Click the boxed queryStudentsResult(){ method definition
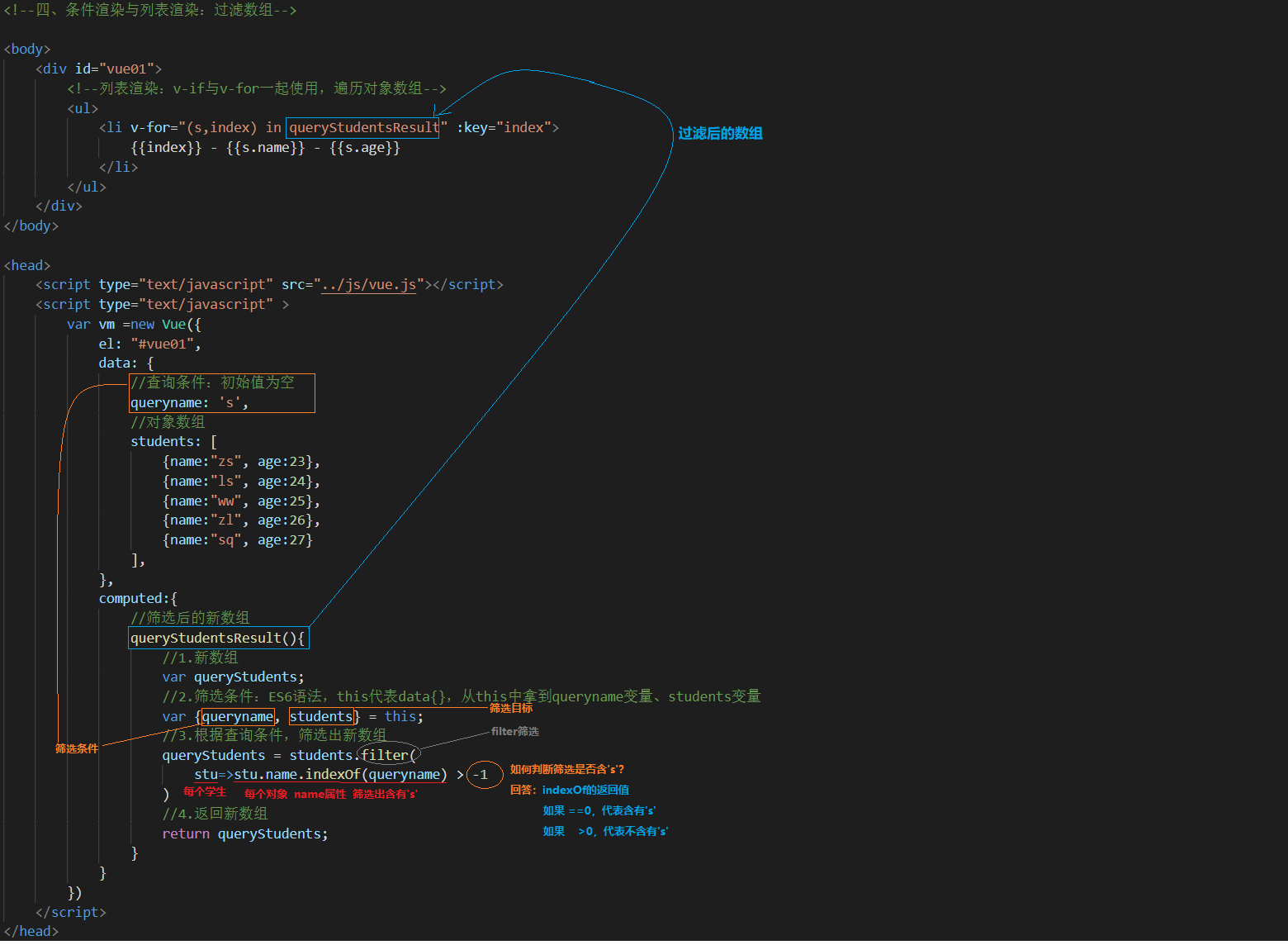 [218, 639]
